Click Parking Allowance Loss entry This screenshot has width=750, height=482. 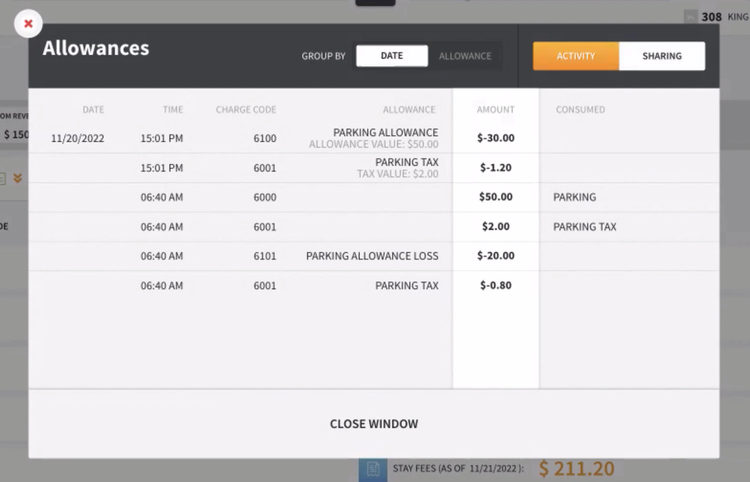[372, 256]
